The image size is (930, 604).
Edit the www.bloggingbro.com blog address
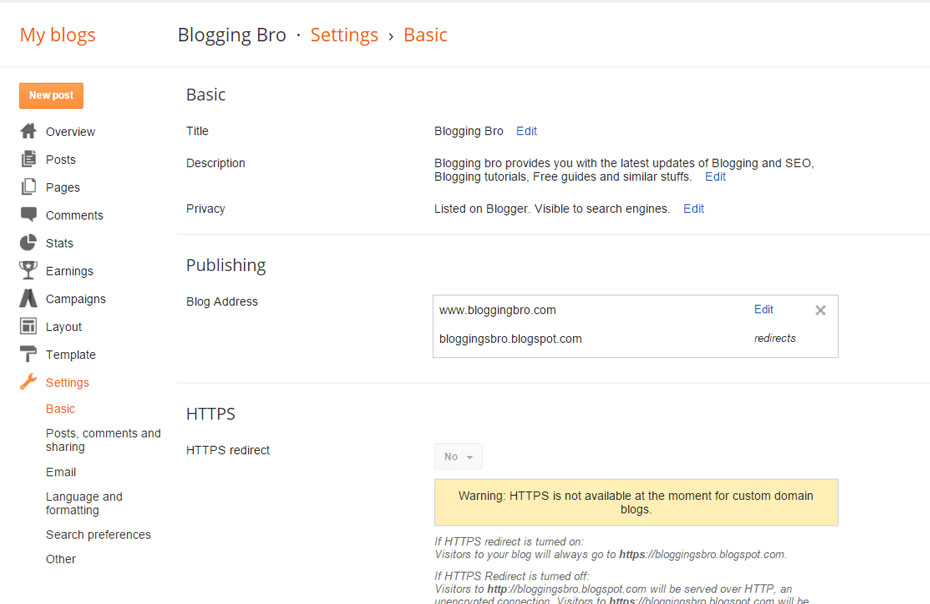click(763, 309)
